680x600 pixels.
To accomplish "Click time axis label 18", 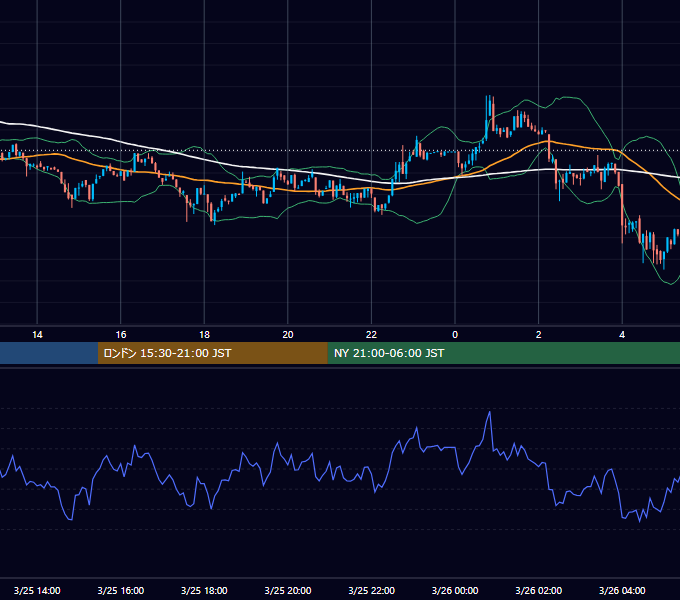I will pos(204,335).
